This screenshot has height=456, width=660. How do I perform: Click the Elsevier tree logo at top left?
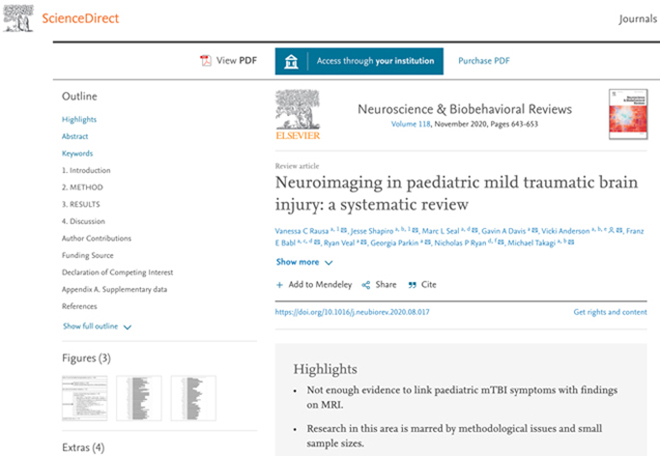coord(18,18)
